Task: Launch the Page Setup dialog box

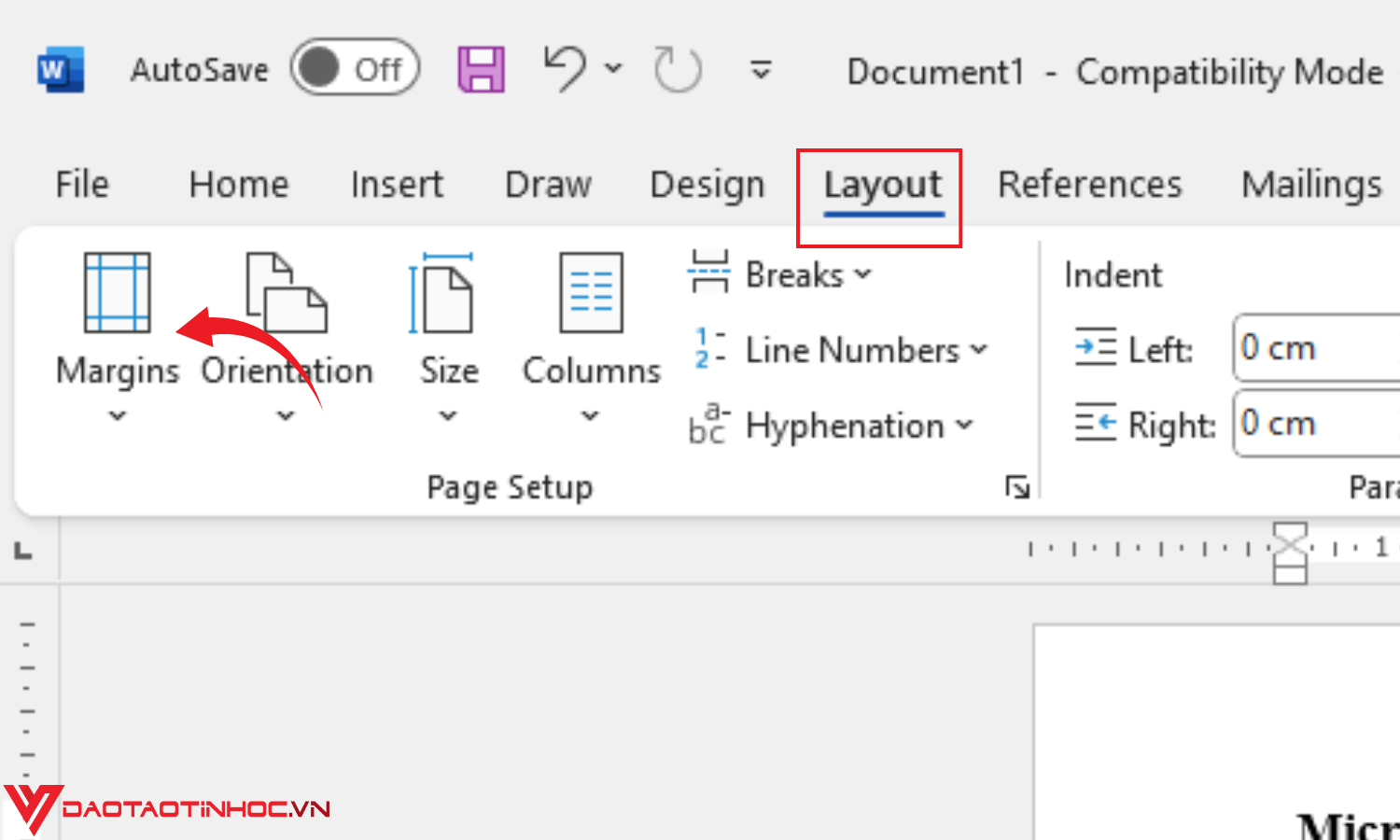Action: point(1017,486)
